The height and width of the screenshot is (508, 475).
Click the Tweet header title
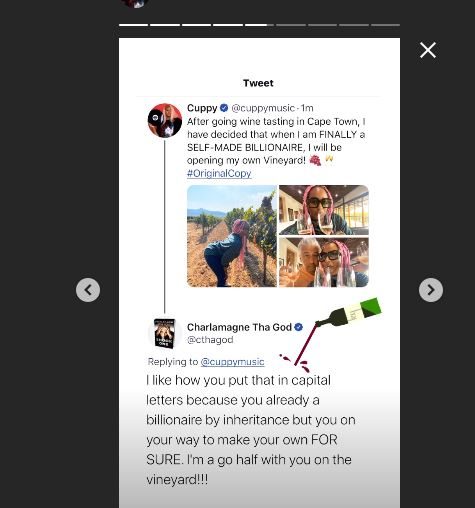point(258,83)
